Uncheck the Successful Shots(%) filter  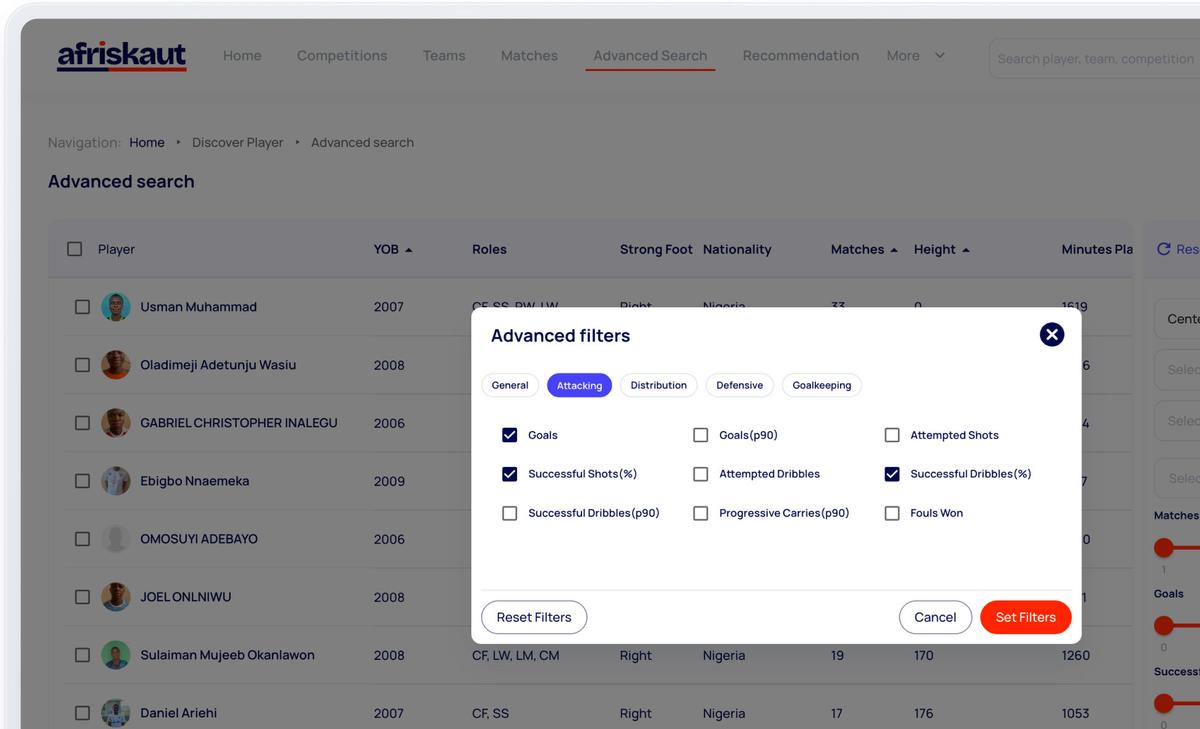(x=509, y=473)
